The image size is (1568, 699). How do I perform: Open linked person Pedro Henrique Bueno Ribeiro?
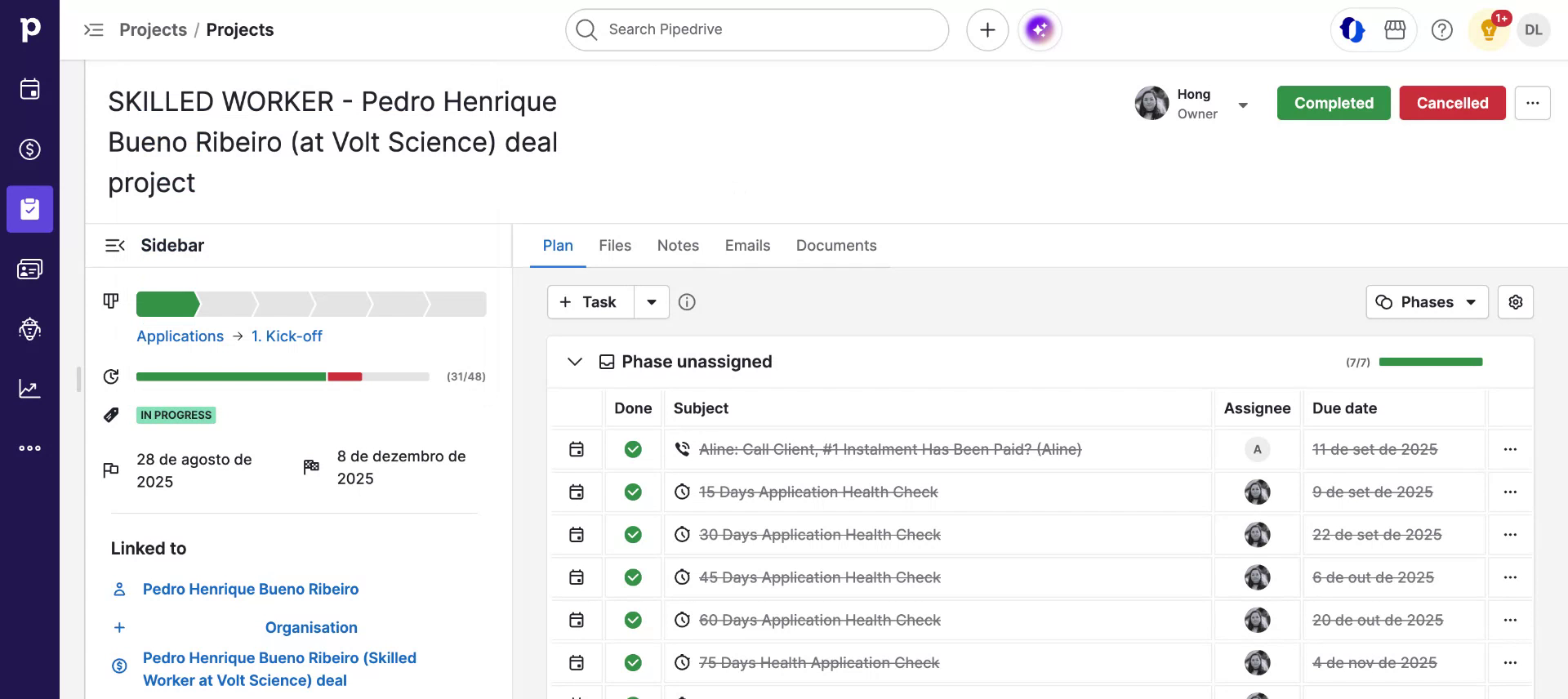(x=251, y=589)
